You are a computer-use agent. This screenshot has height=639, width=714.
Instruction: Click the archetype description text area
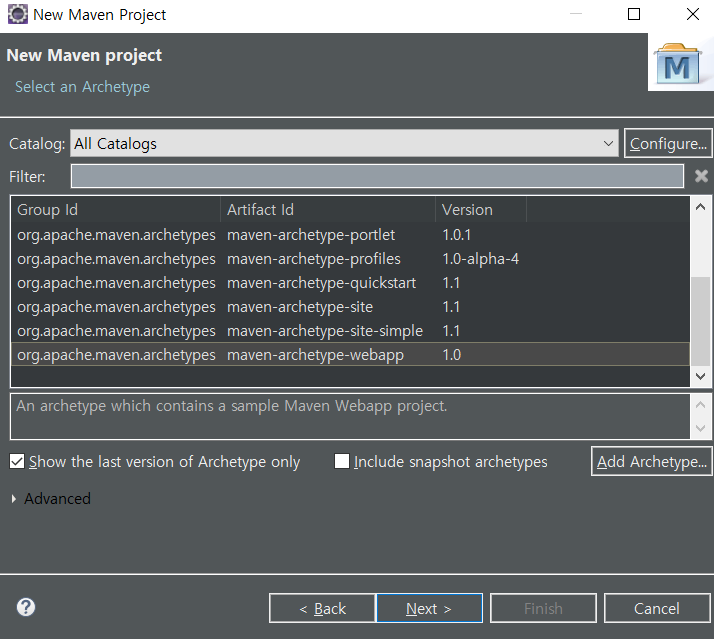[350, 417]
